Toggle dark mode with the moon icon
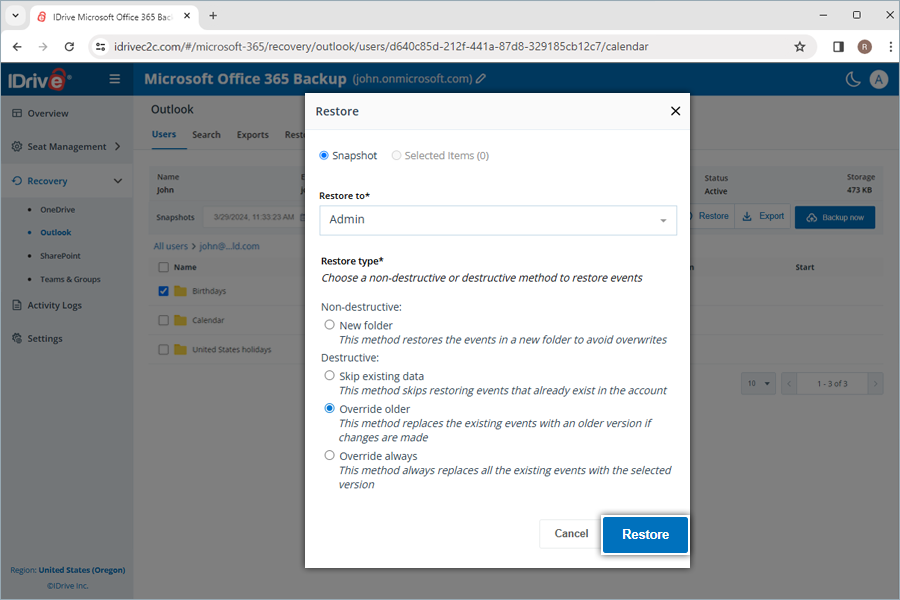Image resolution: width=900 pixels, height=600 pixels. (x=851, y=79)
